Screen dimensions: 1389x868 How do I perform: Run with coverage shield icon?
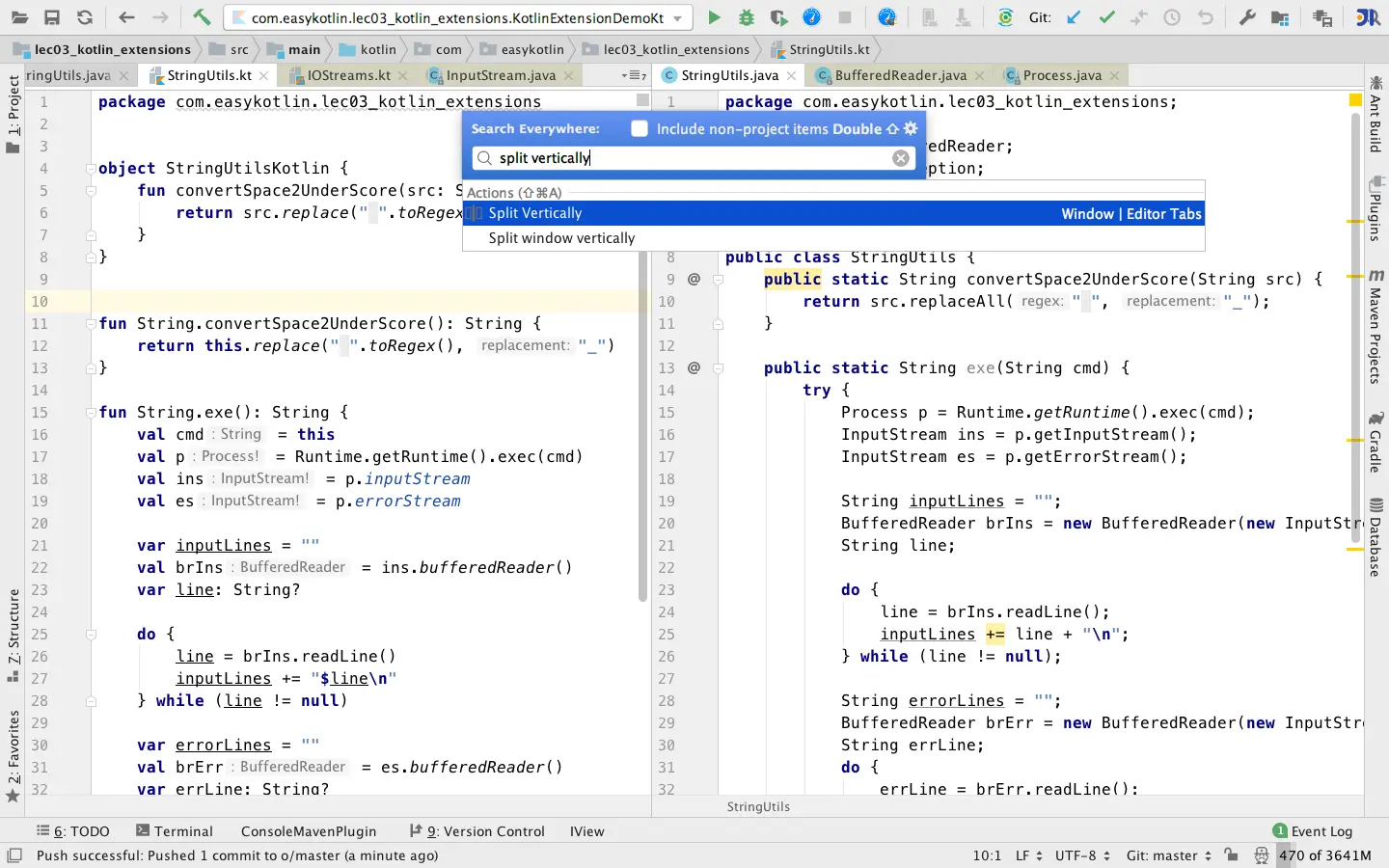[778, 17]
